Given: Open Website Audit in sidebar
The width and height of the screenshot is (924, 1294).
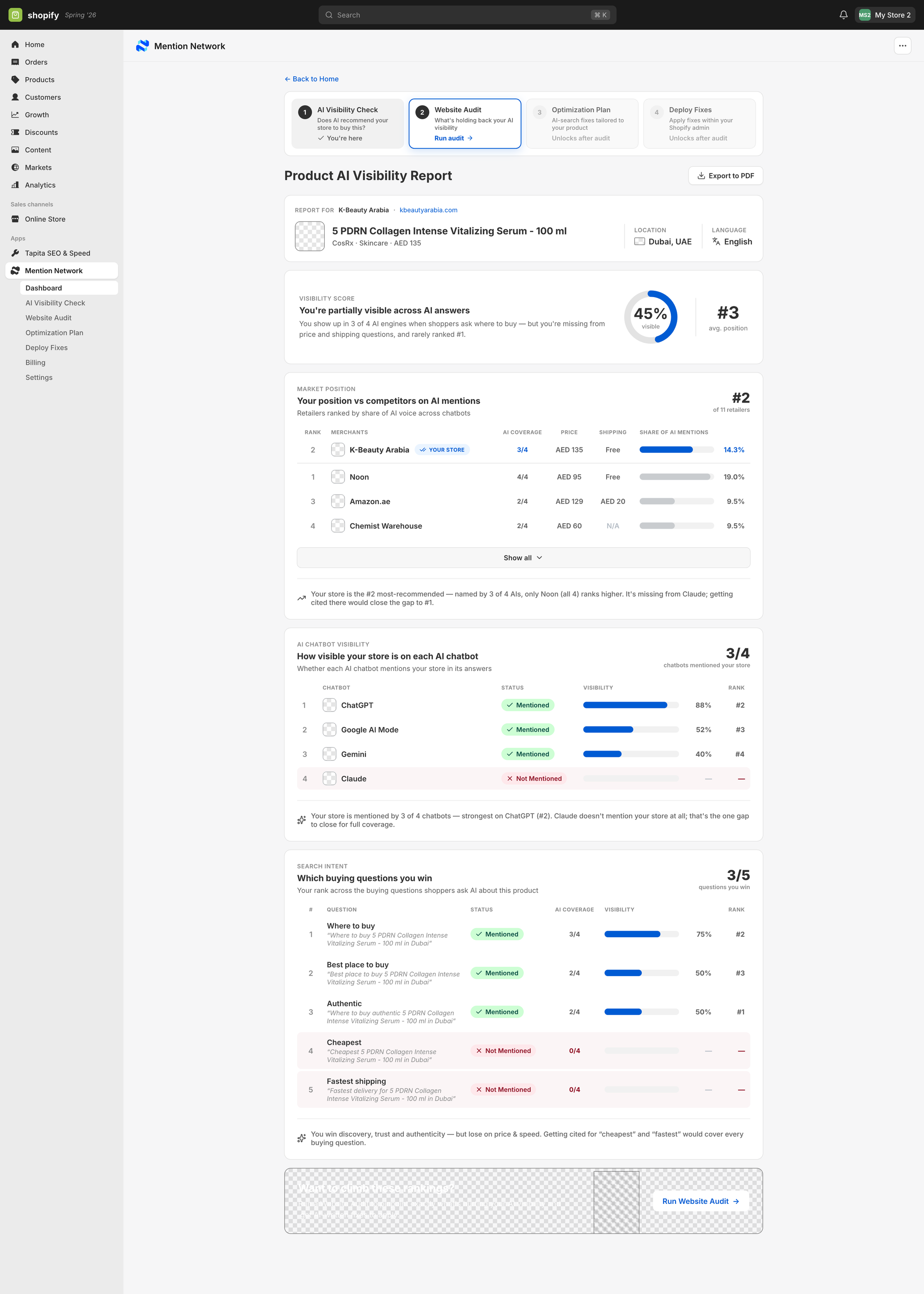Looking at the screenshot, I should click(x=49, y=317).
